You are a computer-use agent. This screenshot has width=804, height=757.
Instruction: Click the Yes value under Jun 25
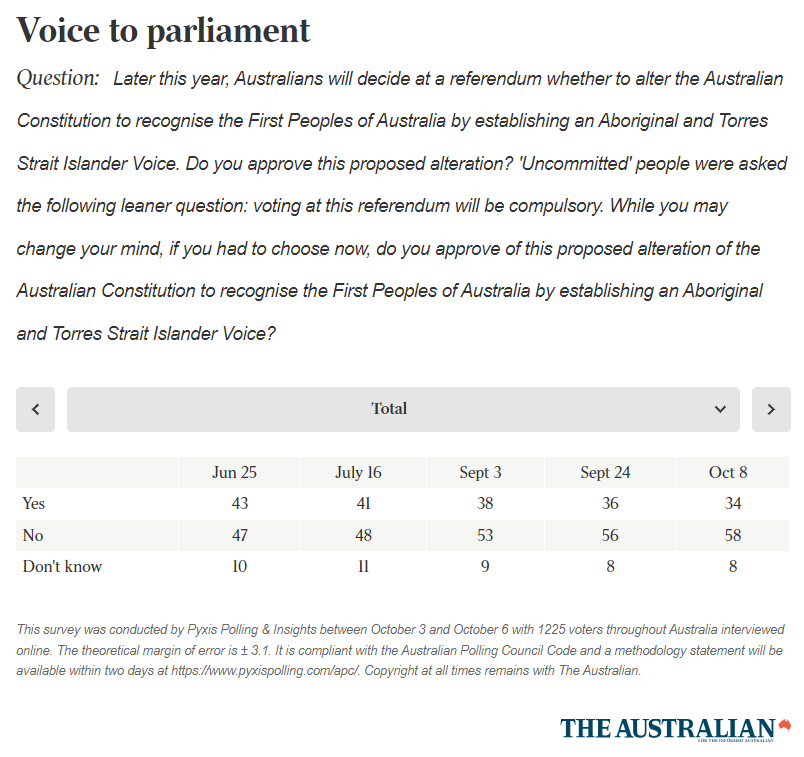point(240,503)
